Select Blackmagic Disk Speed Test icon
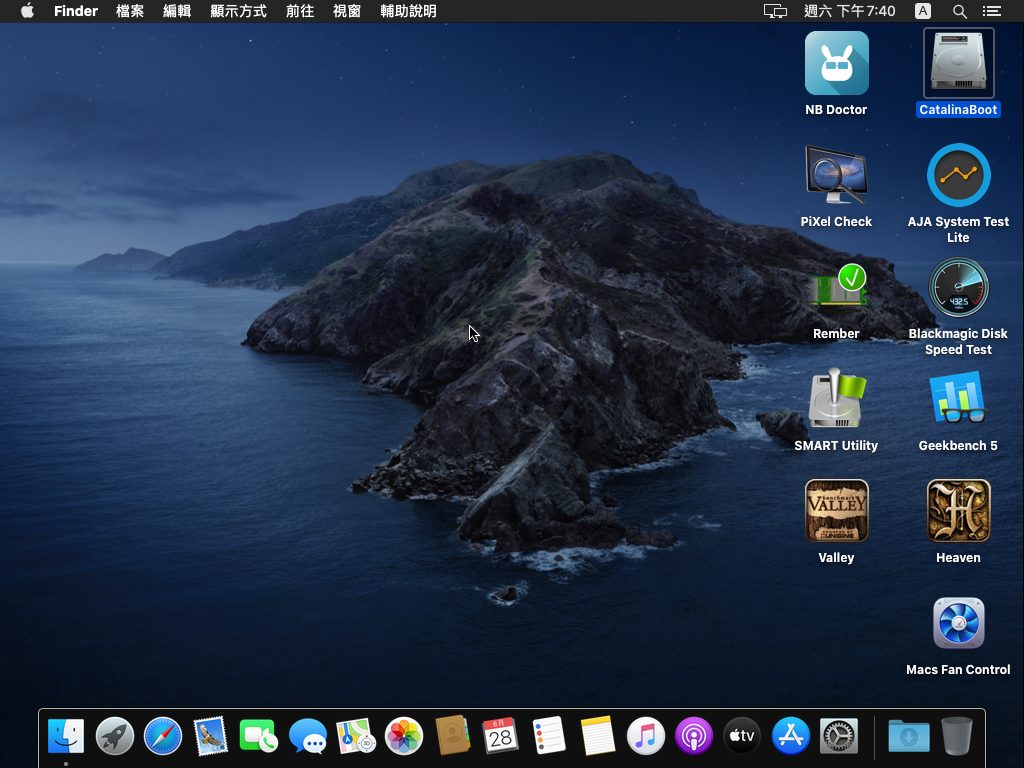Viewport: 1024px width, 768px height. [x=958, y=289]
